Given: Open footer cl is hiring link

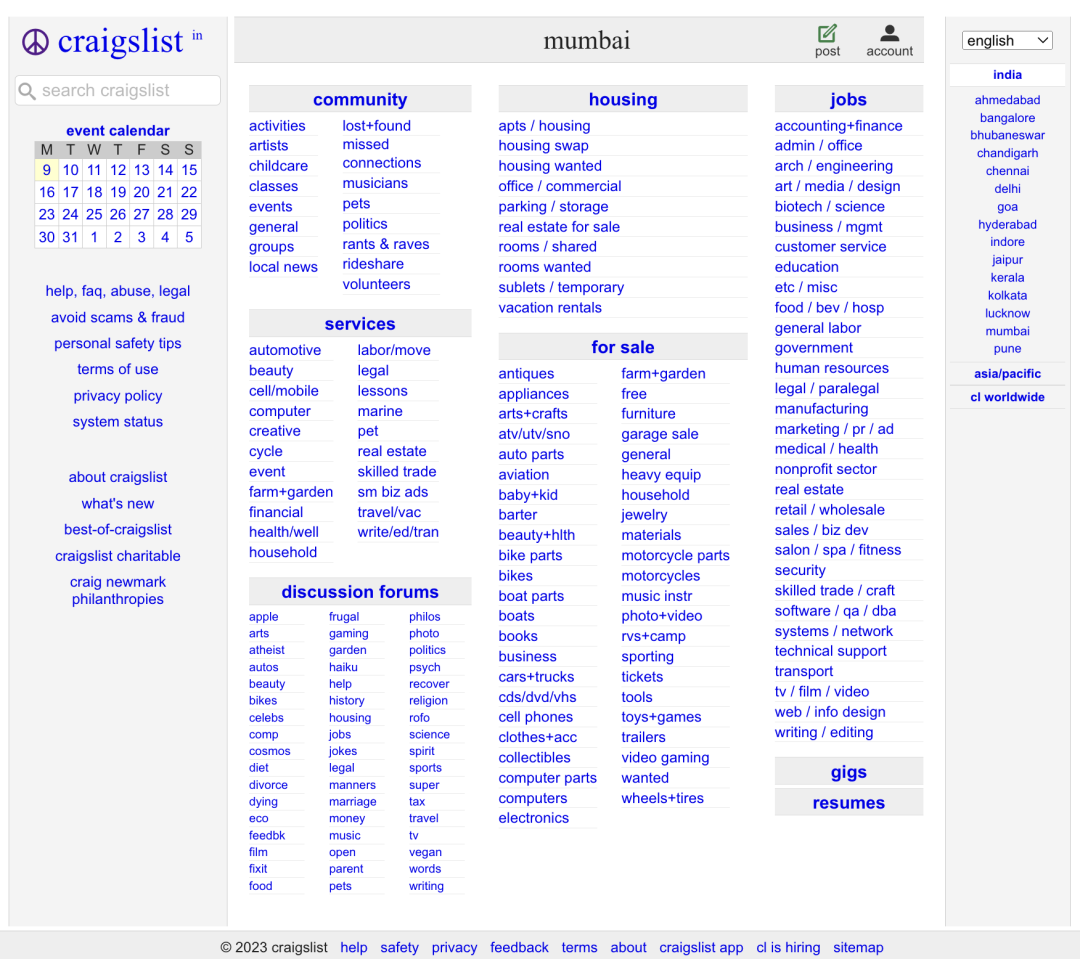Looking at the screenshot, I should pos(788,948).
